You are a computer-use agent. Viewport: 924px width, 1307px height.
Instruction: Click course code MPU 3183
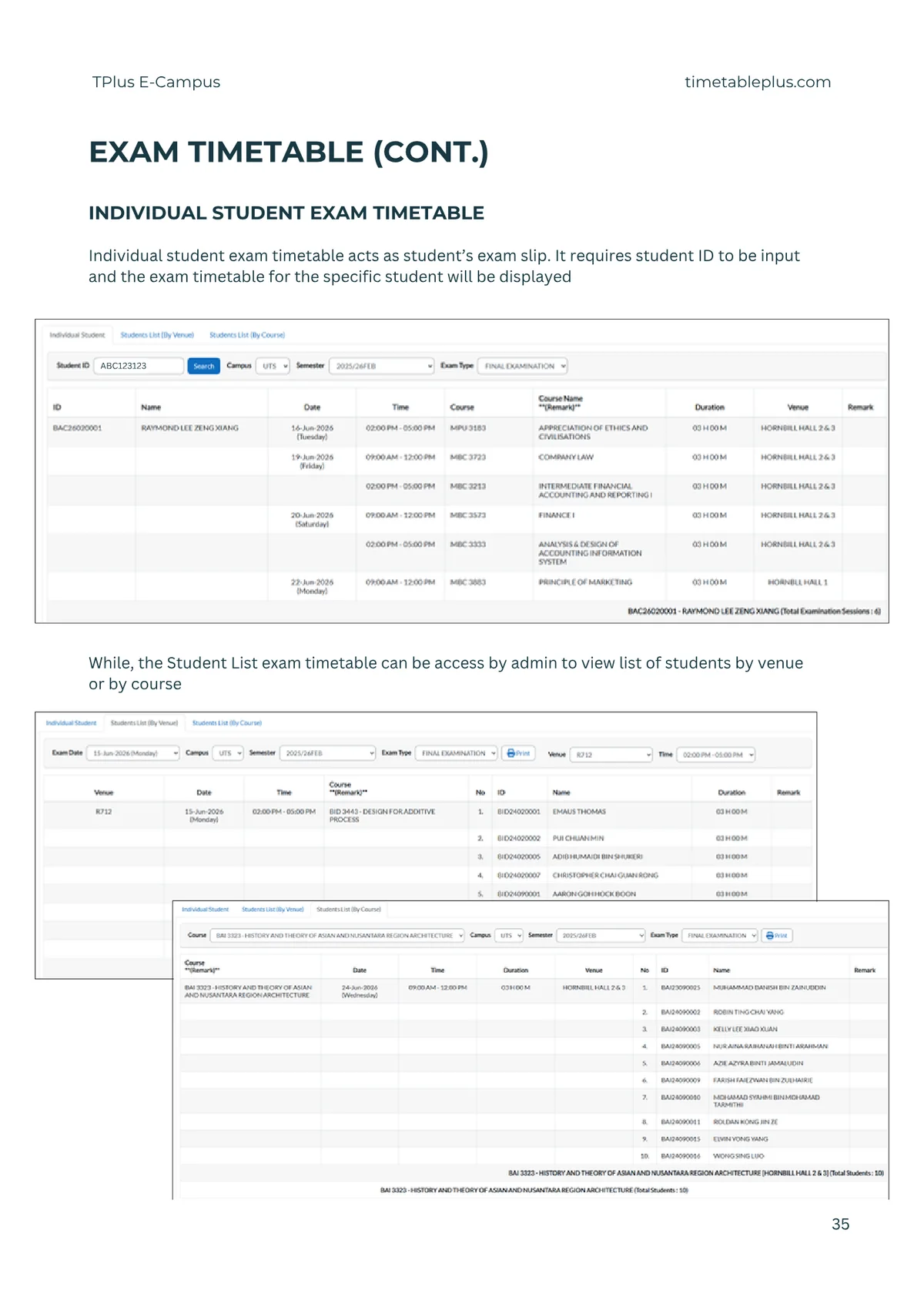(467, 427)
